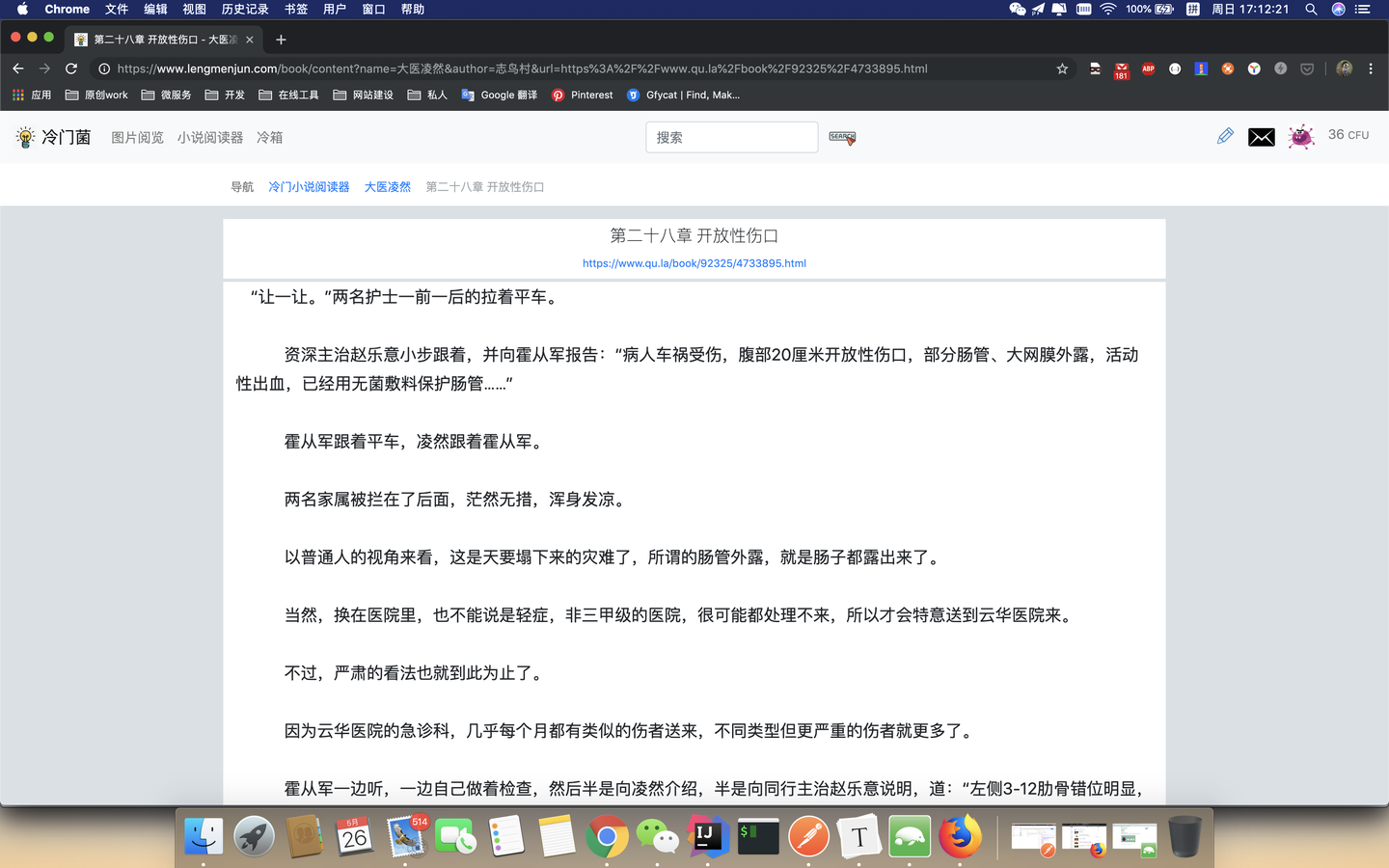Open the 私人 bookmarks folder
This screenshot has height=868, width=1389.
[x=427, y=95]
